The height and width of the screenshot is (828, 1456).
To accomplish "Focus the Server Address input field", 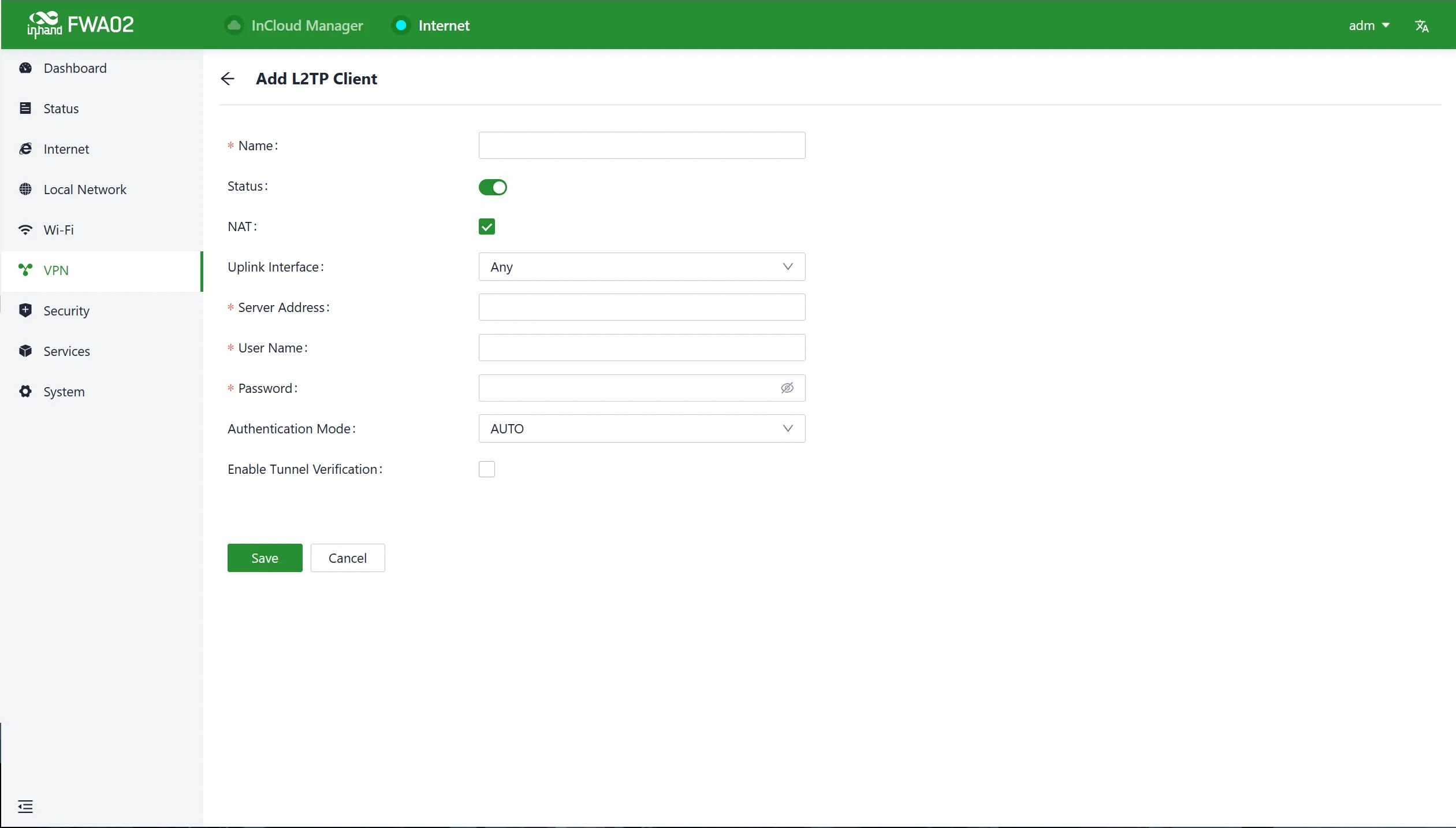I will [x=642, y=307].
